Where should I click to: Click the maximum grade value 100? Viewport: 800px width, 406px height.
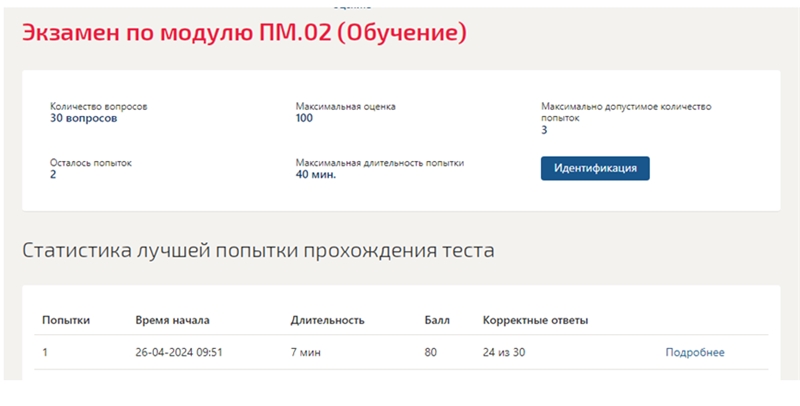click(x=304, y=118)
